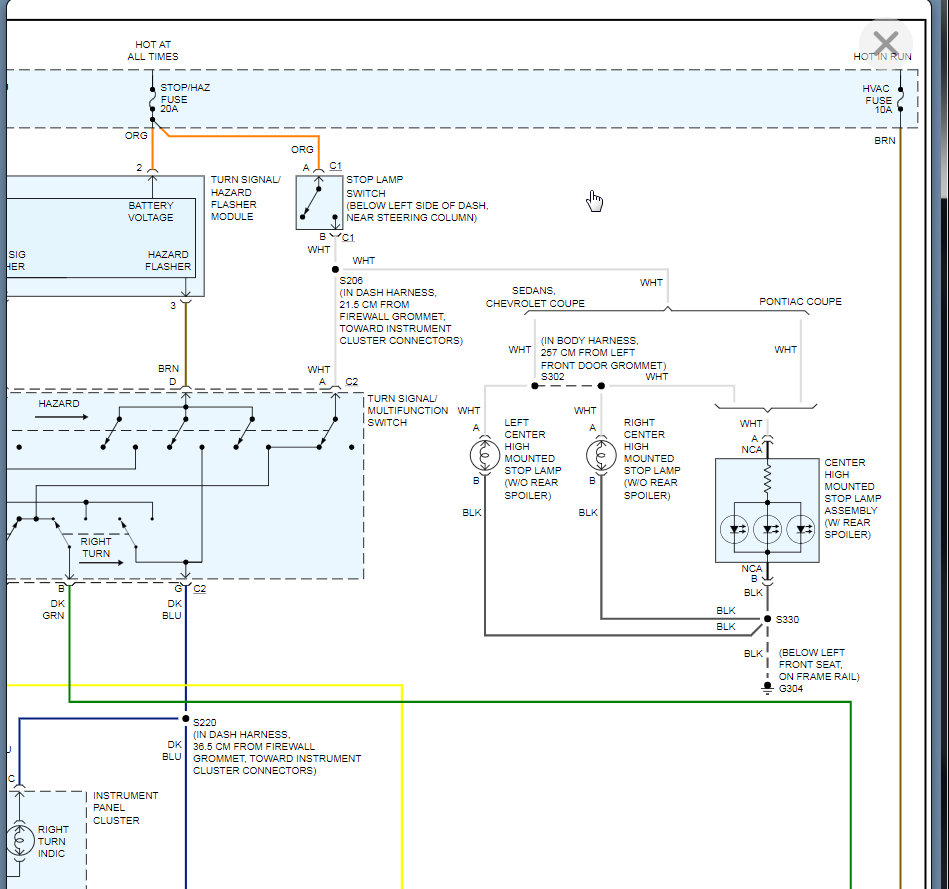Click the G304 ground symbol
The width and height of the screenshot is (949, 889).
click(x=767, y=689)
